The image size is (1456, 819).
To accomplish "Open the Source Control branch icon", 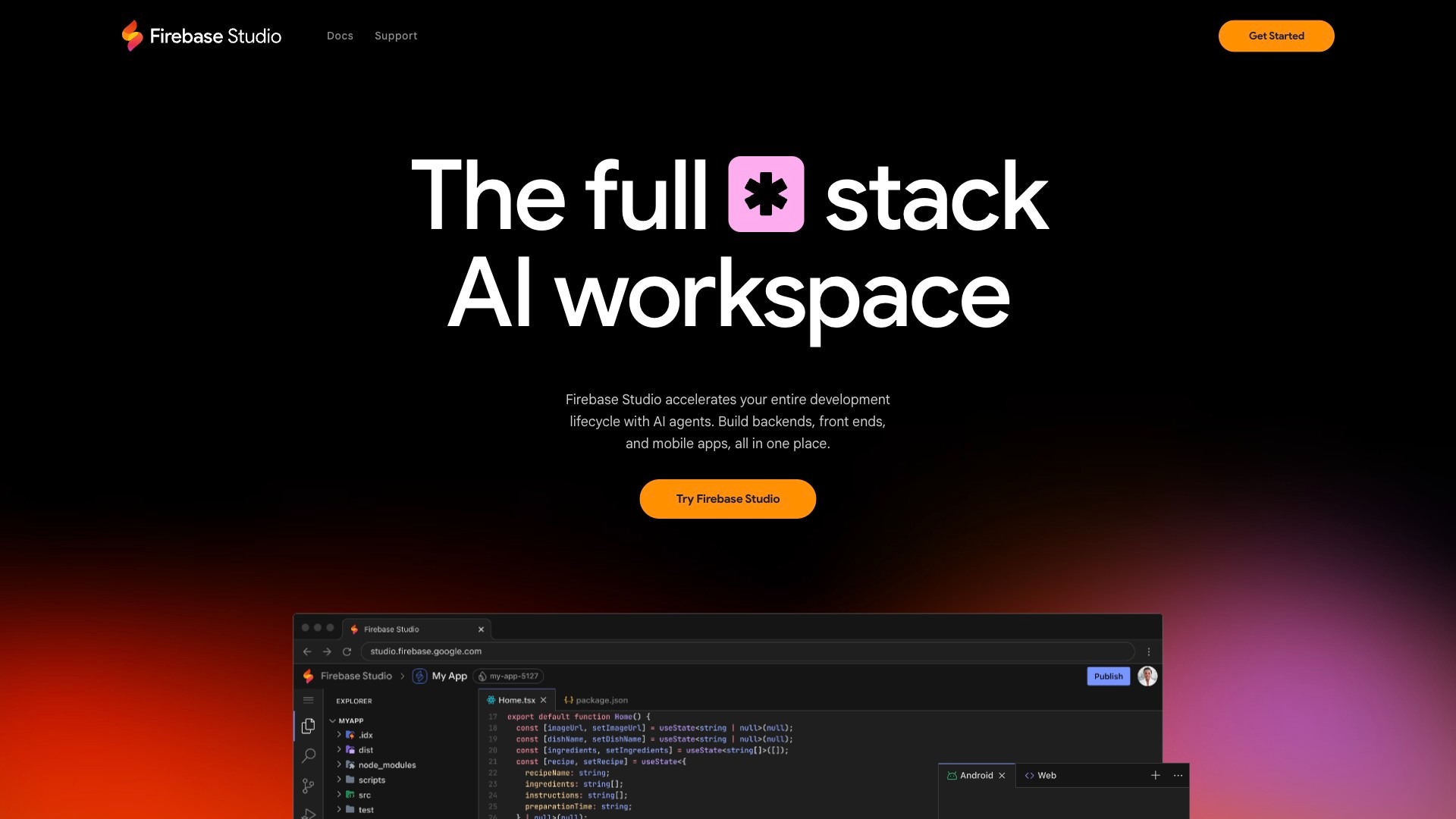I will pyautogui.click(x=308, y=786).
